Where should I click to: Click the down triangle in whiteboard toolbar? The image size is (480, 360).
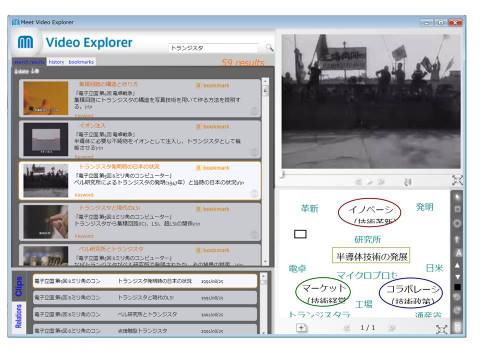(x=457, y=277)
